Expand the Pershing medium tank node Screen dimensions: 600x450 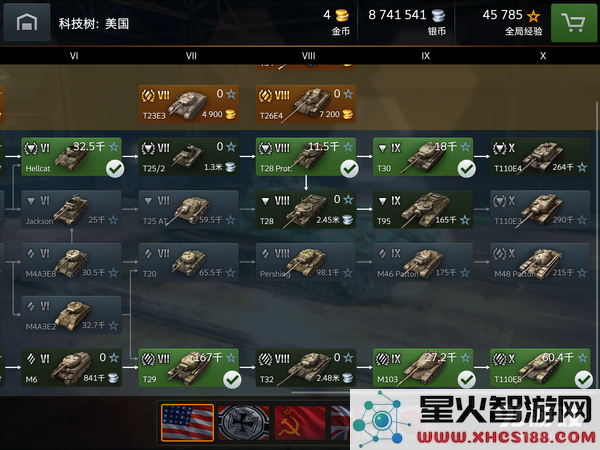306,262
